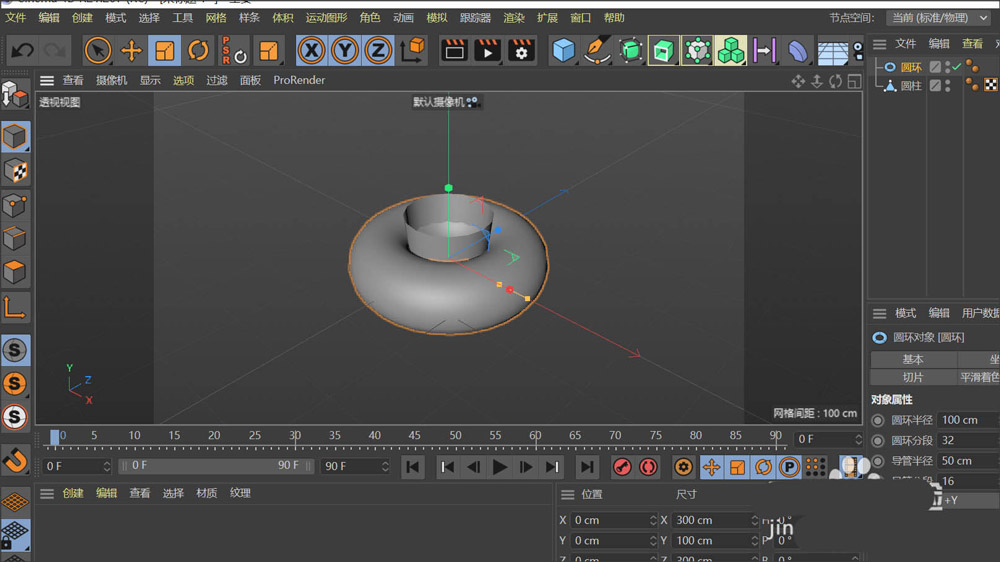This screenshot has height=562, width=1000.
Task: Toggle X axis lock
Action: coord(312,50)
